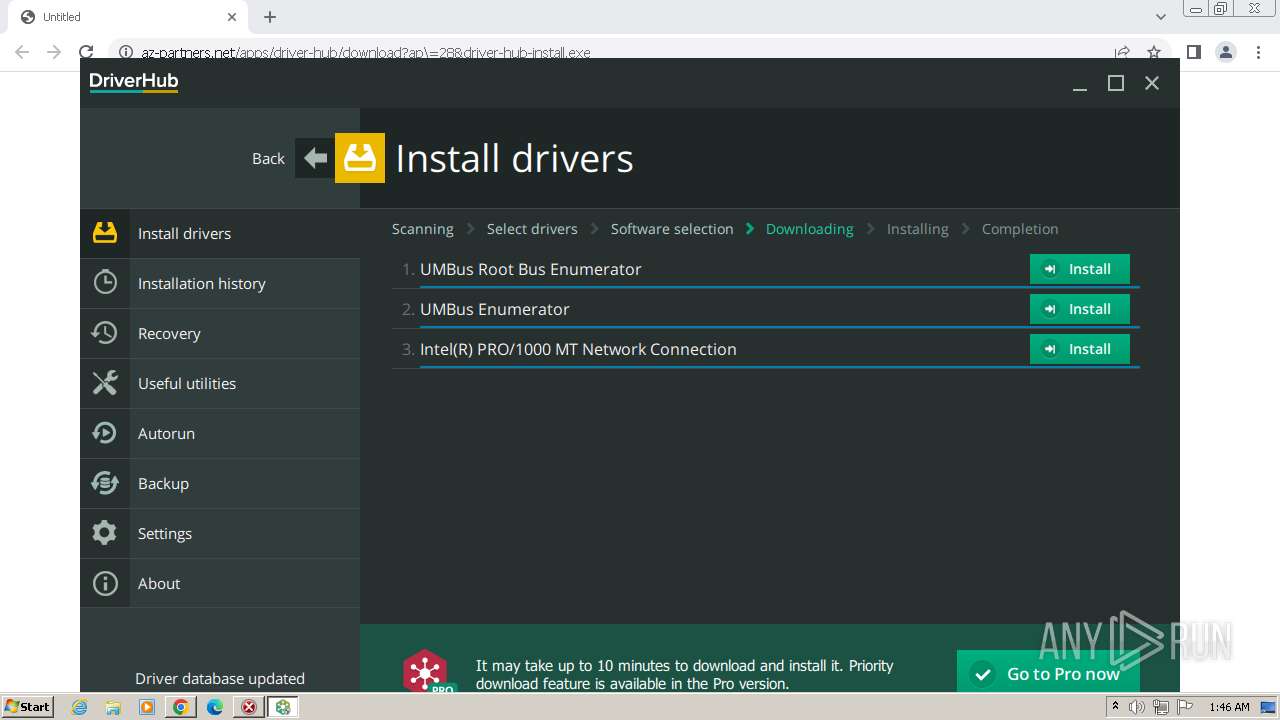
Task: Click Intel(R) PRO/1000 MT driver name
Action: click(x=578, y=349)
